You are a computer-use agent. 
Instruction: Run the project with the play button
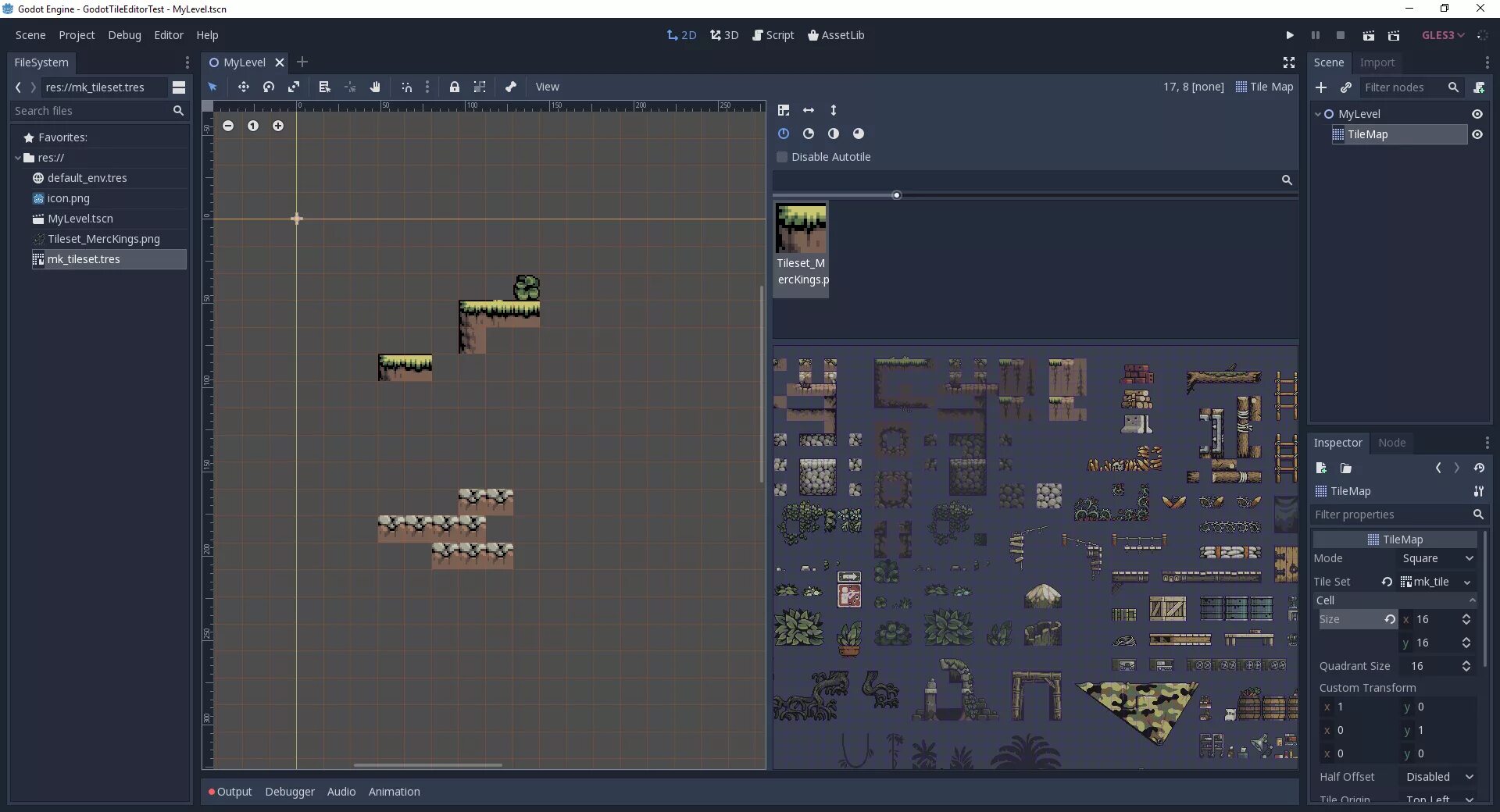click(x=1288, y=35)
